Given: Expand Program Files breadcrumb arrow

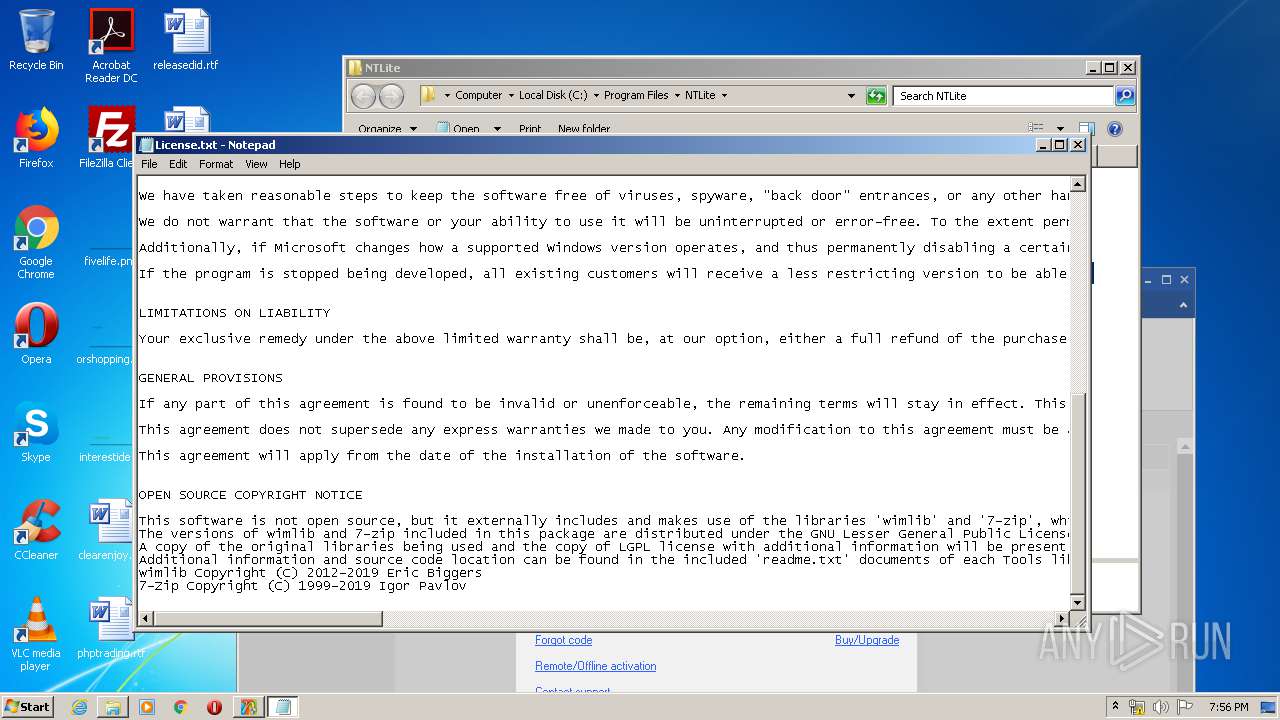Looking at the screenshot, I should (x=677, y=96).
